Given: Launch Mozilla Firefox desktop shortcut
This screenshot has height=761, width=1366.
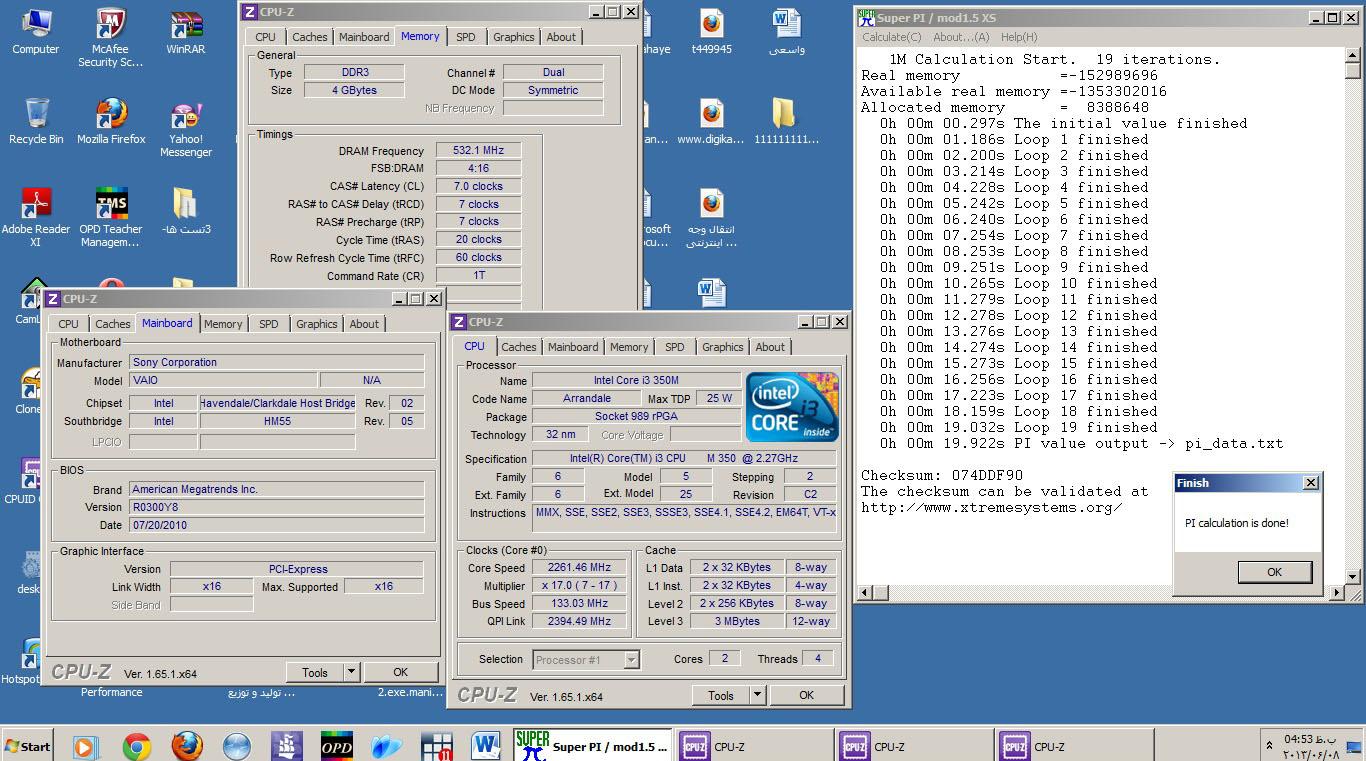Looking at the screenshot, I should tap(111, 121).
